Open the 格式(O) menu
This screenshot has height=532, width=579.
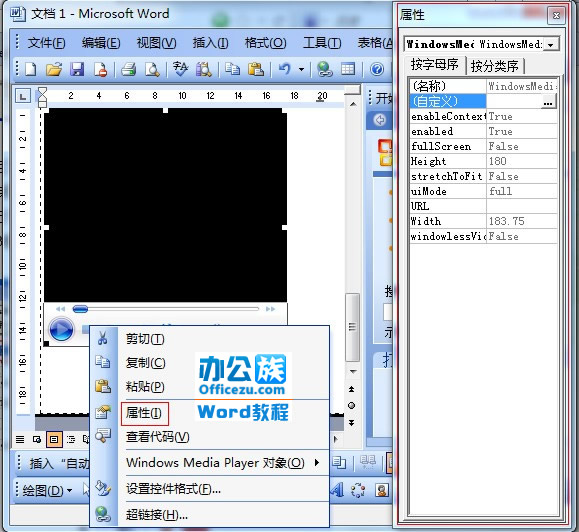265,43
